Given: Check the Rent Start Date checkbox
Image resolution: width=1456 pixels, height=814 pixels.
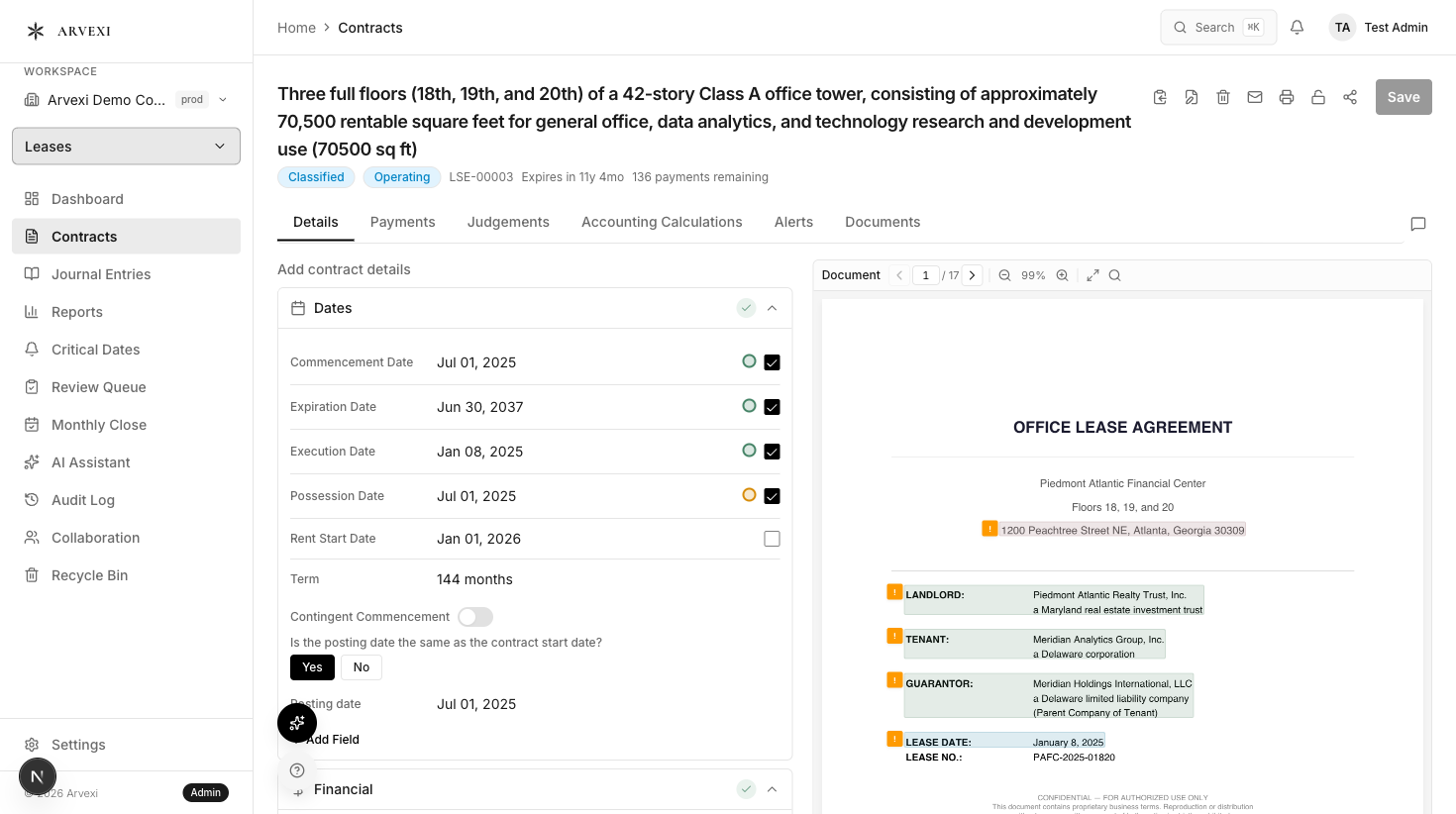Looking at the screenshot, I should [772, 539].
